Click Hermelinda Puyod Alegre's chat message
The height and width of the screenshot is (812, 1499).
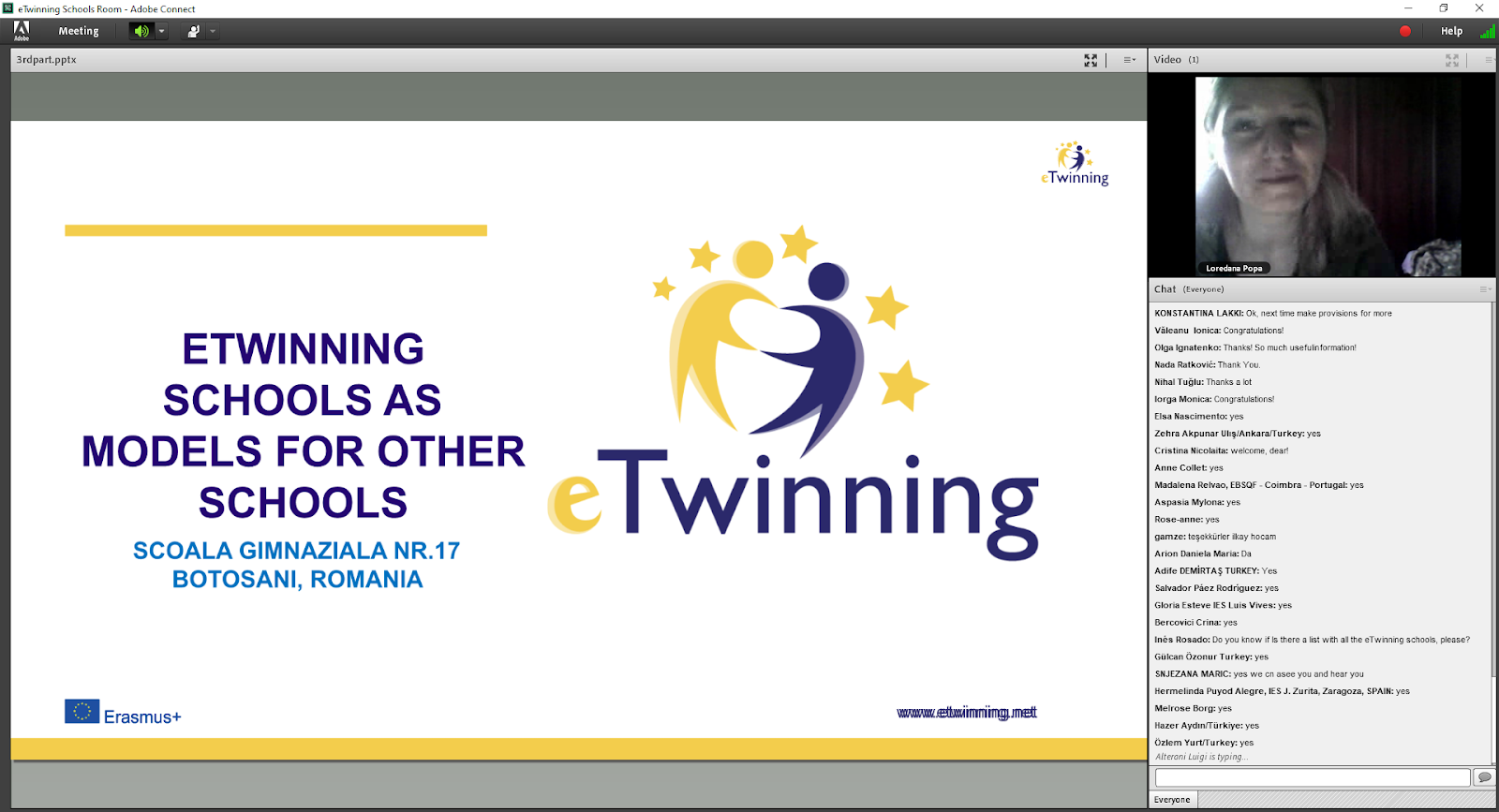coord(1282,691)
